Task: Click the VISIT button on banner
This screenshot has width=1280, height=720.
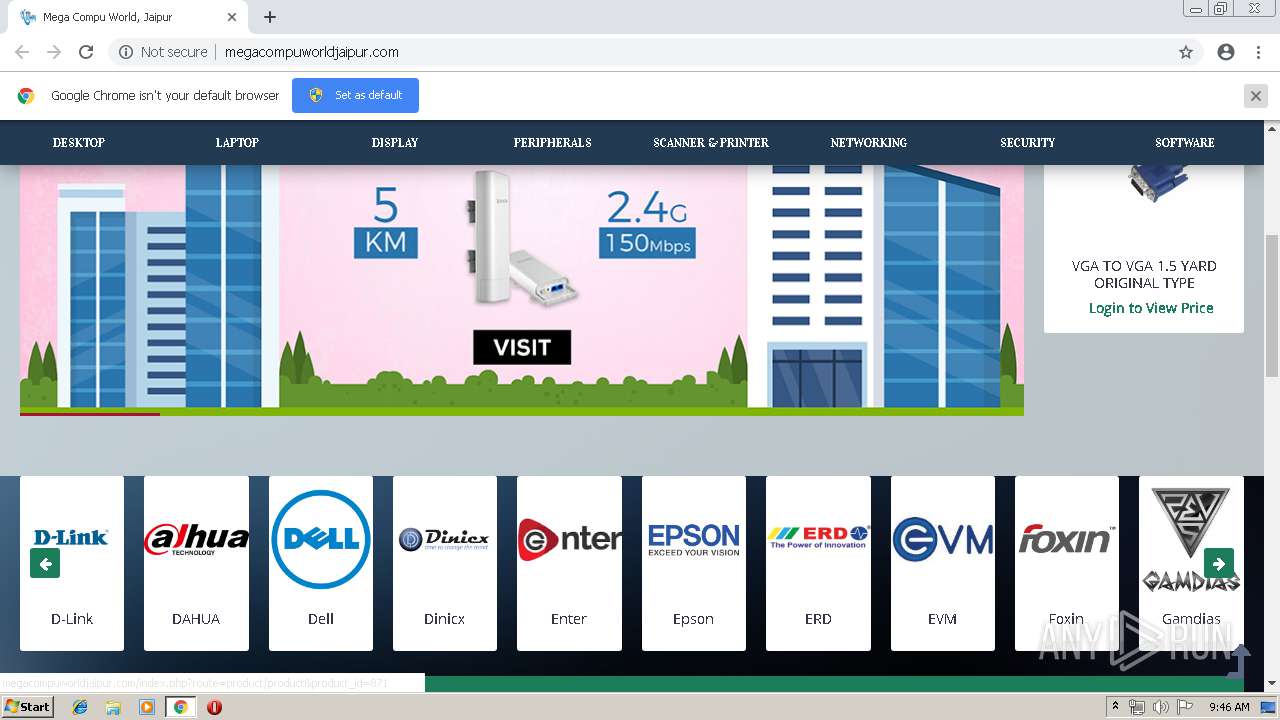Action: pos(522,347)
